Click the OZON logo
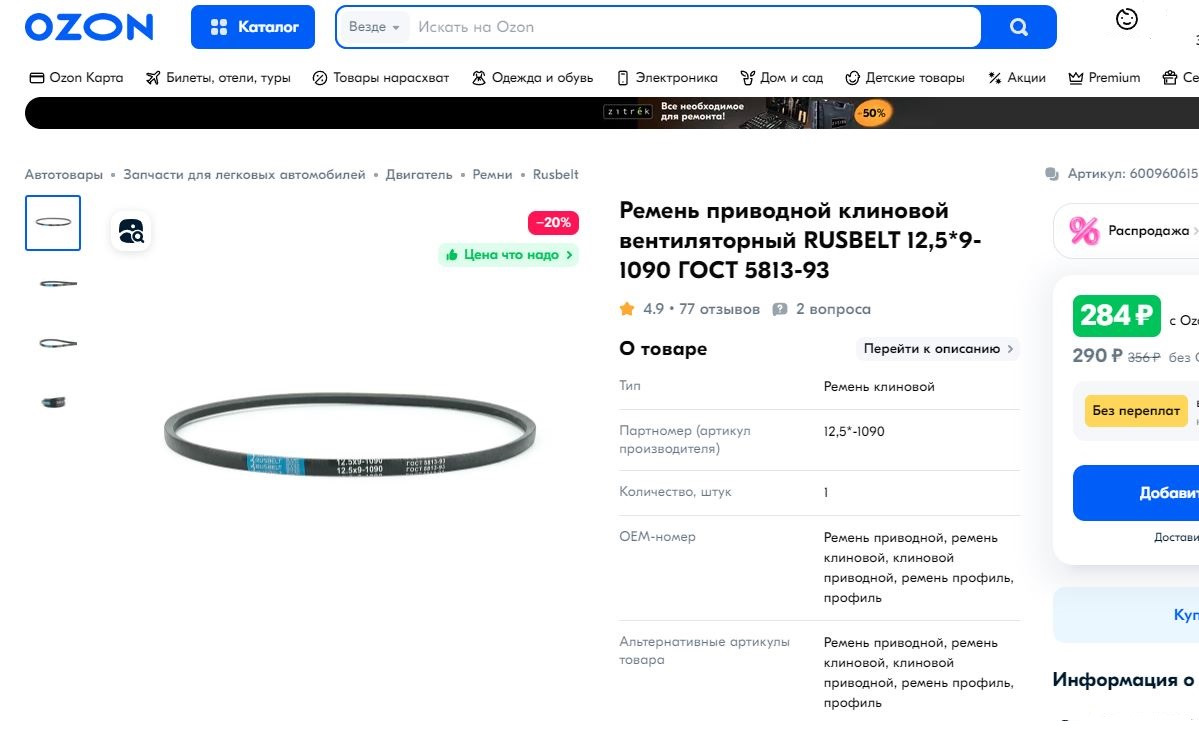 [x=89, y=27]
